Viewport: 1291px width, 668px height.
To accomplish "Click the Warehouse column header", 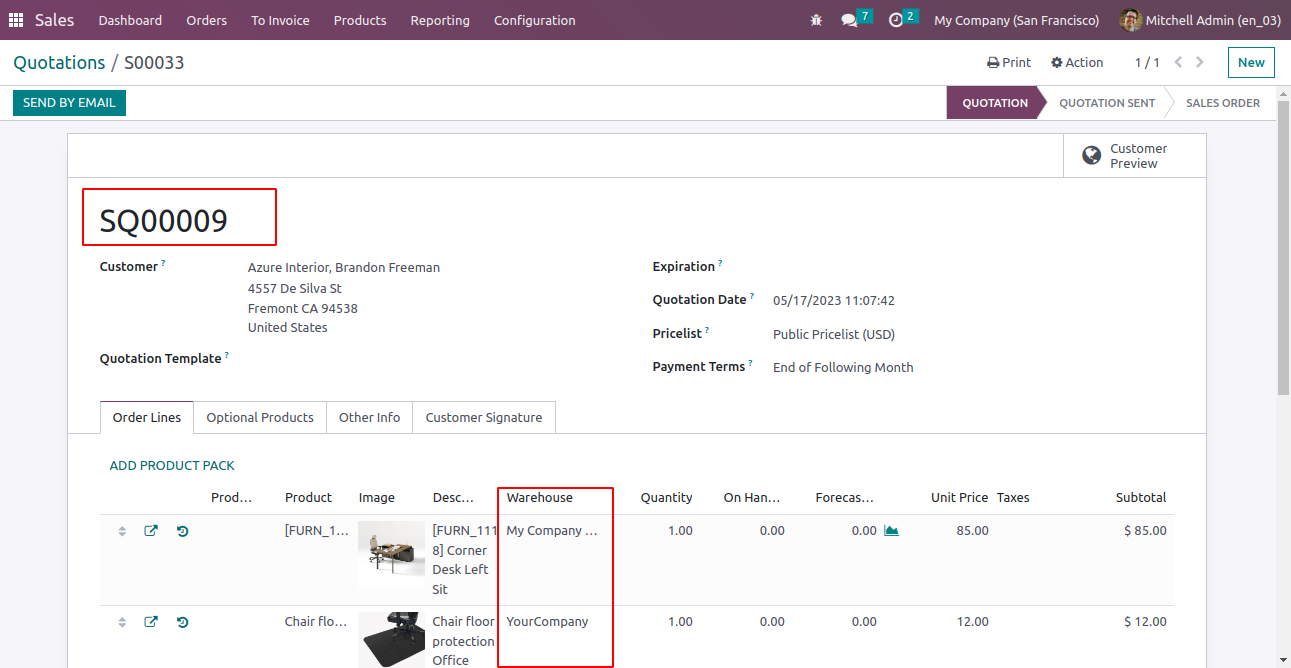I will pyautogui.click(x=540, y=497).
